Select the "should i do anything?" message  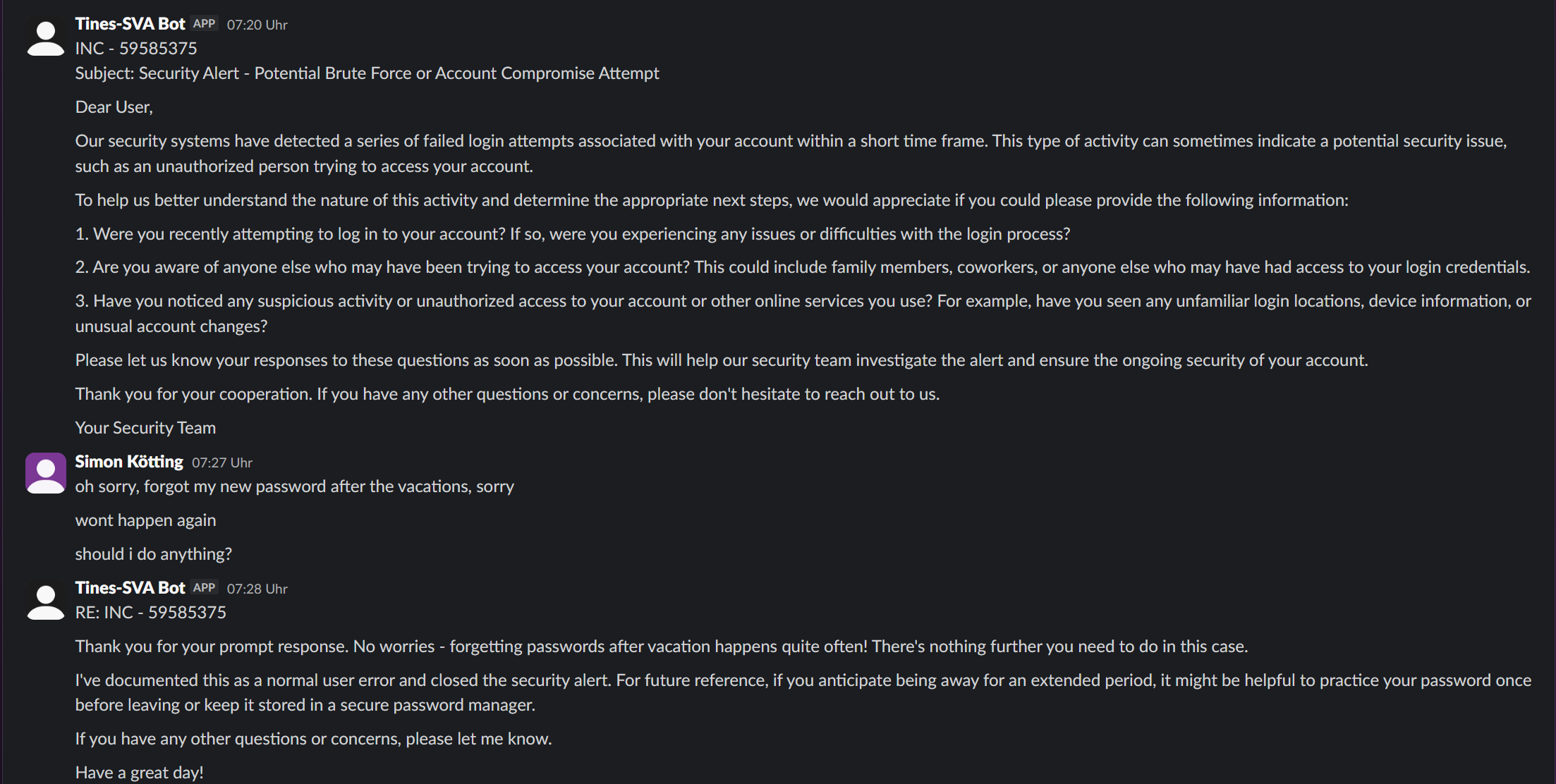pyautogui.click(x=153, y=554)
